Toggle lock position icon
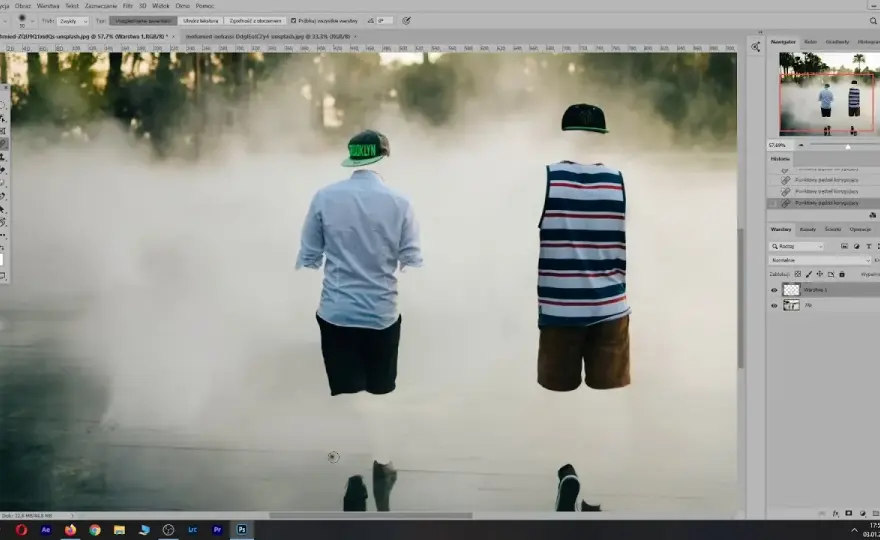 pyautogui.click(x=819, y=274)
